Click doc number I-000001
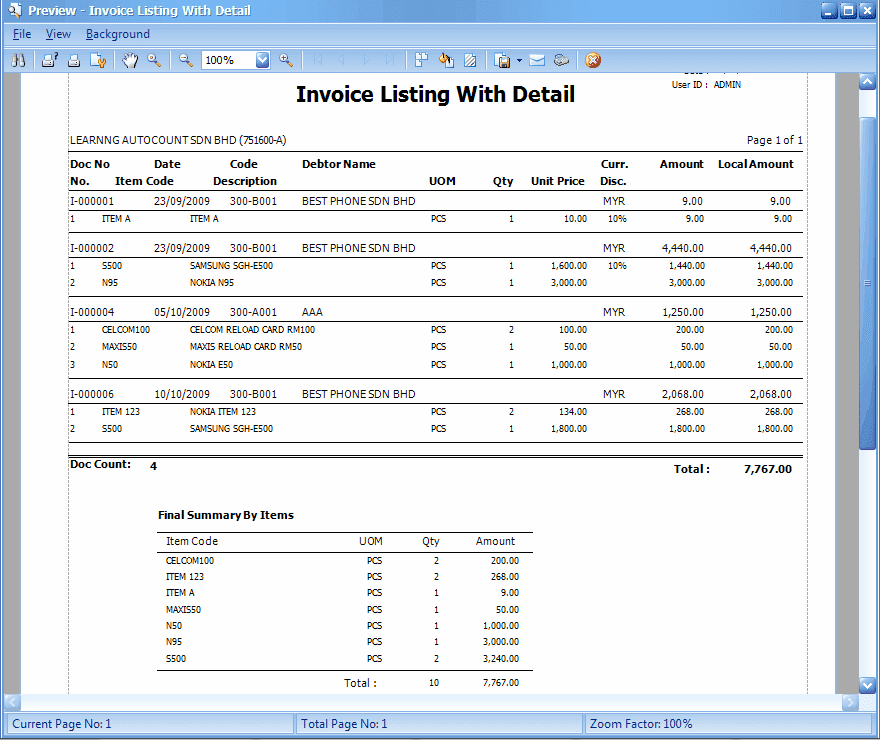 tap(92, 201)
